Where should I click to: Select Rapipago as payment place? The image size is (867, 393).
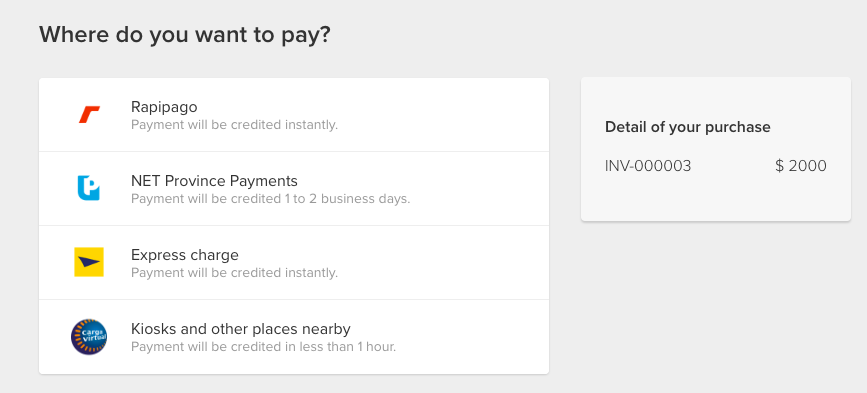[x=294, y=114]
